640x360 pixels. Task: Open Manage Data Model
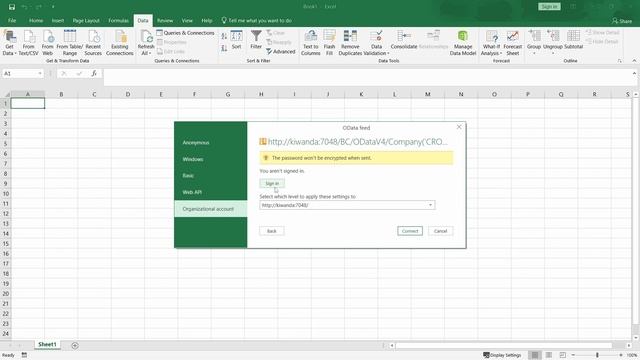click(463, 42)
